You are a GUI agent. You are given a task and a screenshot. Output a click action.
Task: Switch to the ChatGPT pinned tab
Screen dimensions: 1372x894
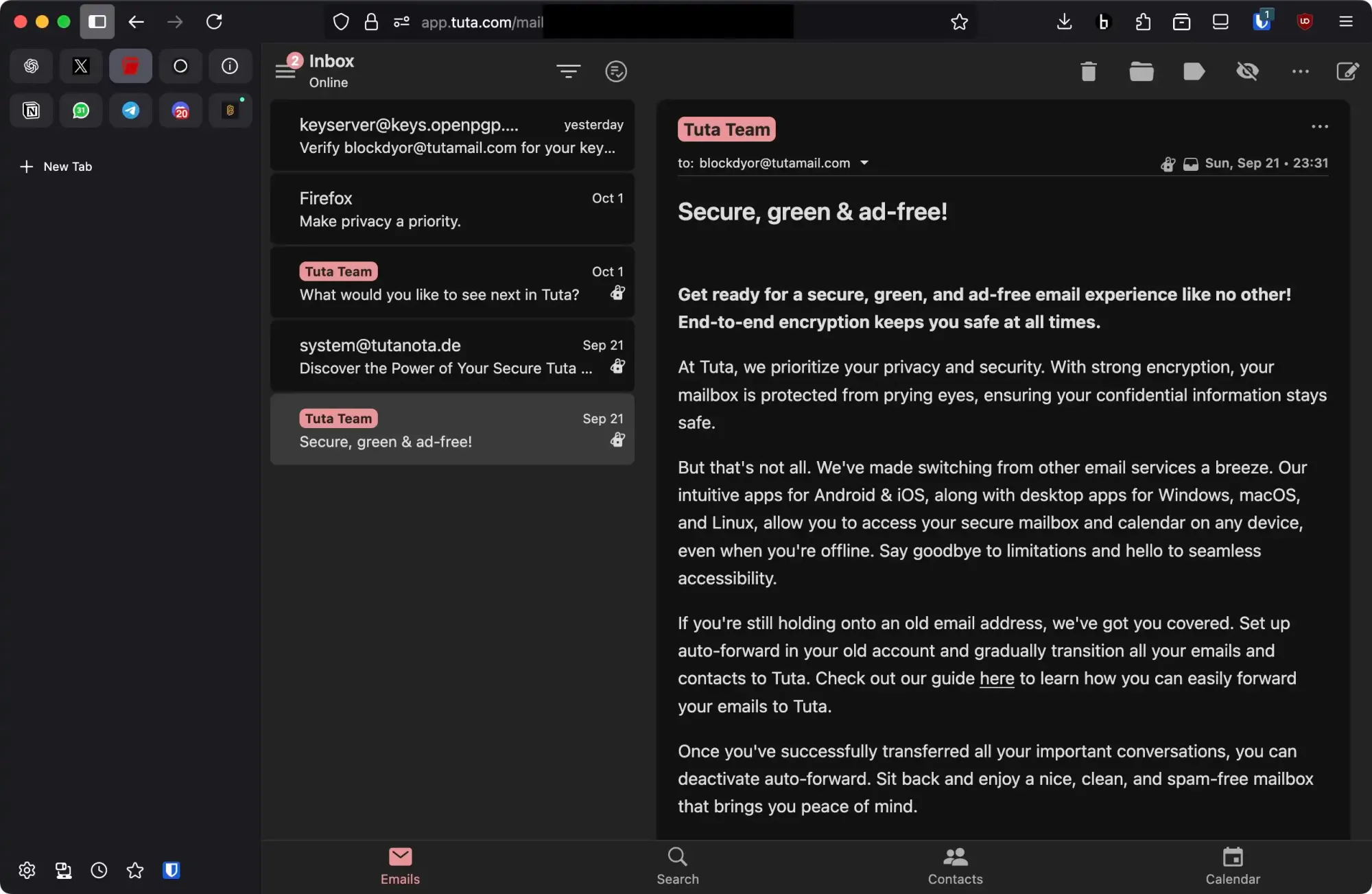click(x=31, y=66)
